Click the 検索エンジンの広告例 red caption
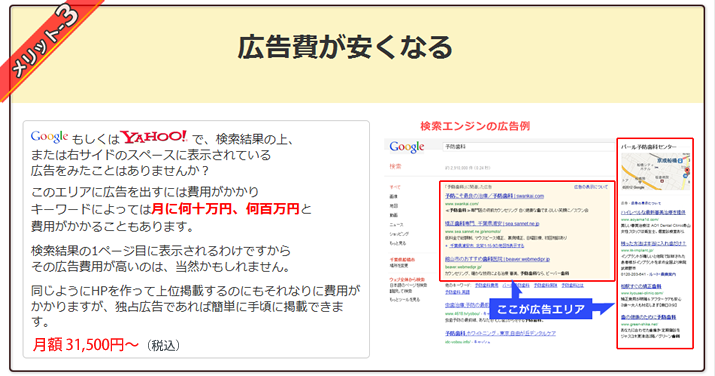 click(475, 126)
